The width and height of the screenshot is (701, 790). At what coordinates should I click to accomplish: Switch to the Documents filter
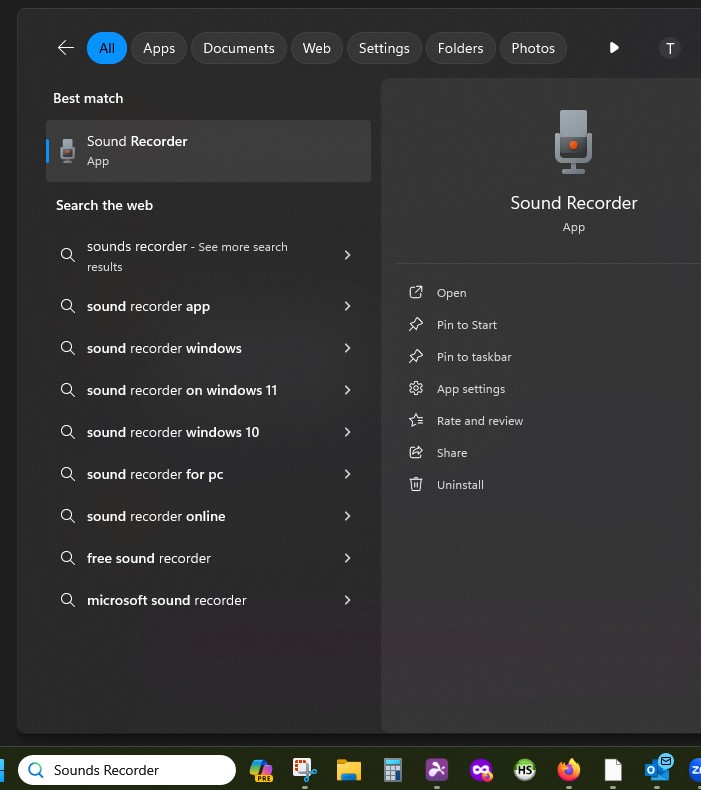(239, 48)
